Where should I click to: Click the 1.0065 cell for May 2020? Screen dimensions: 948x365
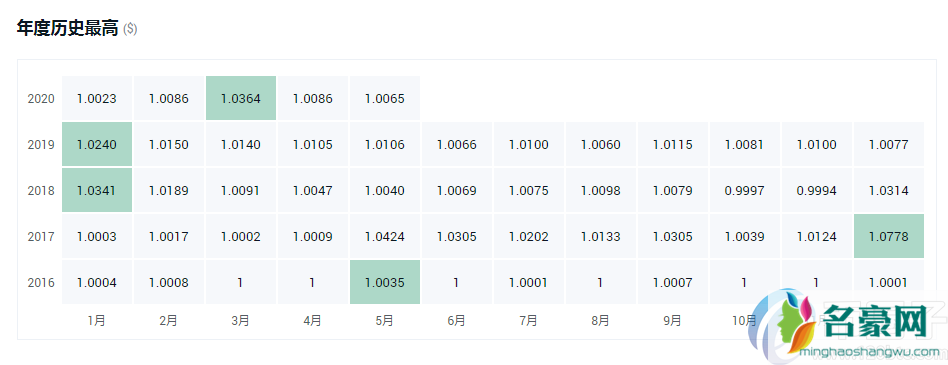click(385, 98)
